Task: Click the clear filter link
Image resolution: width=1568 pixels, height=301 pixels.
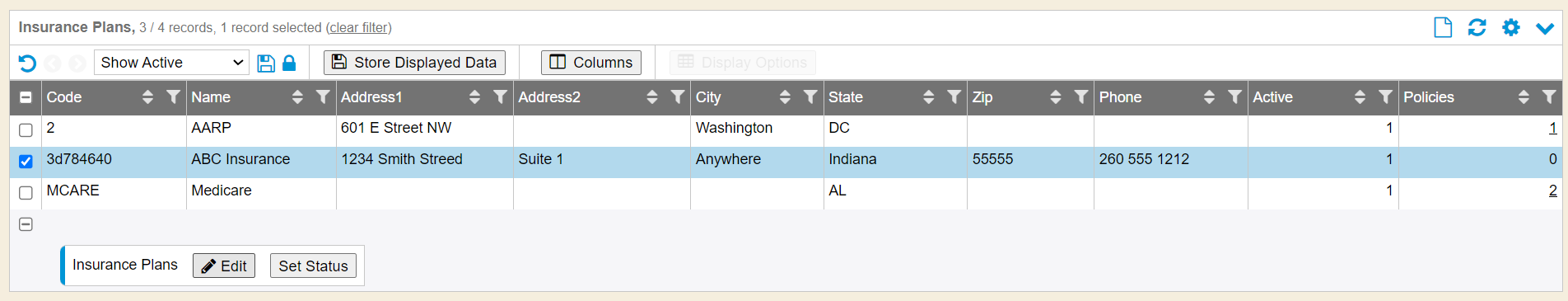Action: click(x=359, y=27)
